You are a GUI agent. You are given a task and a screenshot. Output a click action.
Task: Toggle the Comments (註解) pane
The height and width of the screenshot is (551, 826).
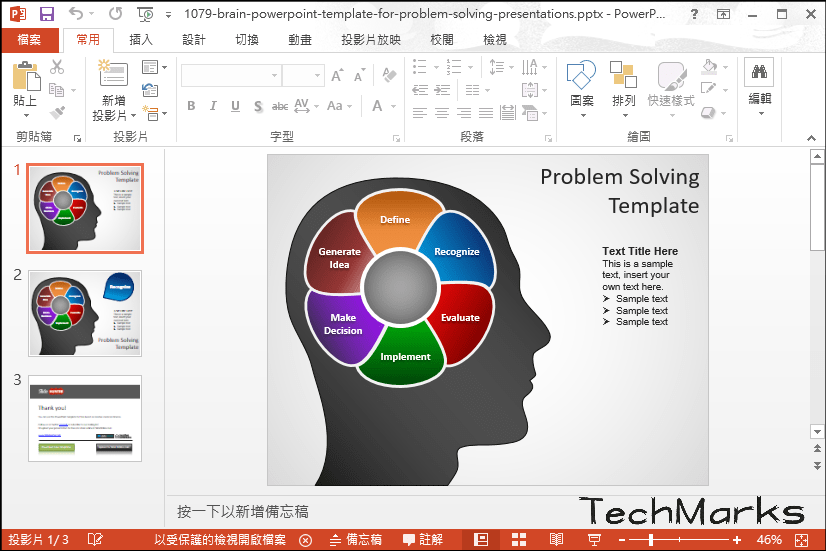[x=423, y=539]
